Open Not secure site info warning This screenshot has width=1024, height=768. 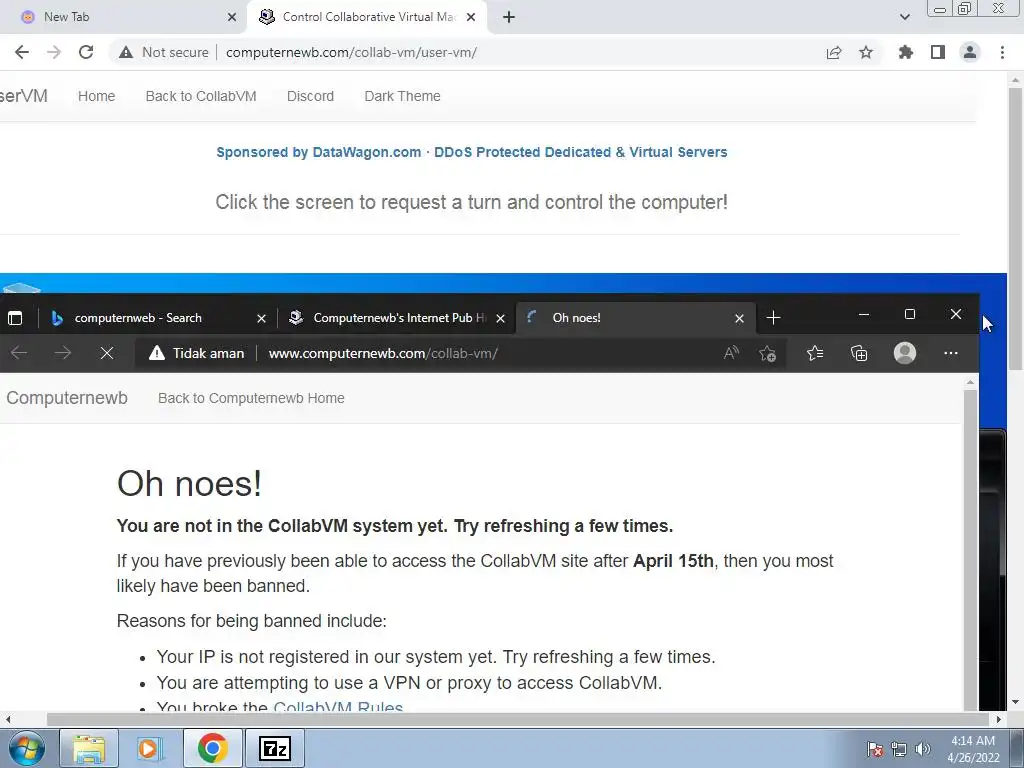(163, 52)
